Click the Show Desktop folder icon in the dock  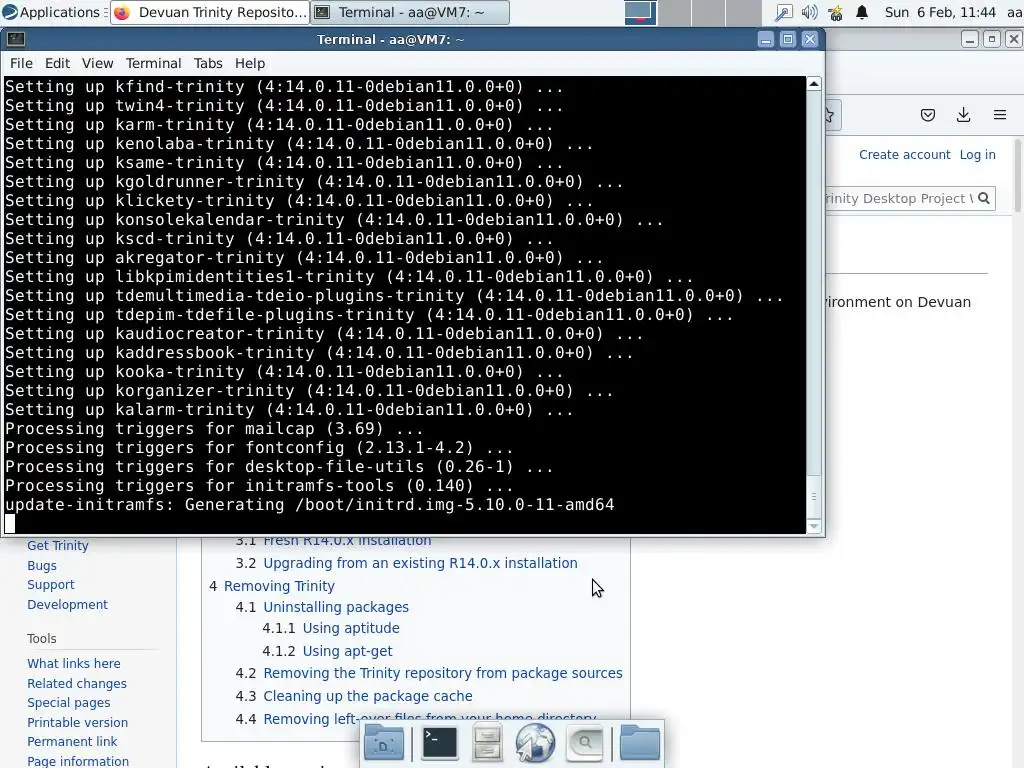click(x=383, y=743)
